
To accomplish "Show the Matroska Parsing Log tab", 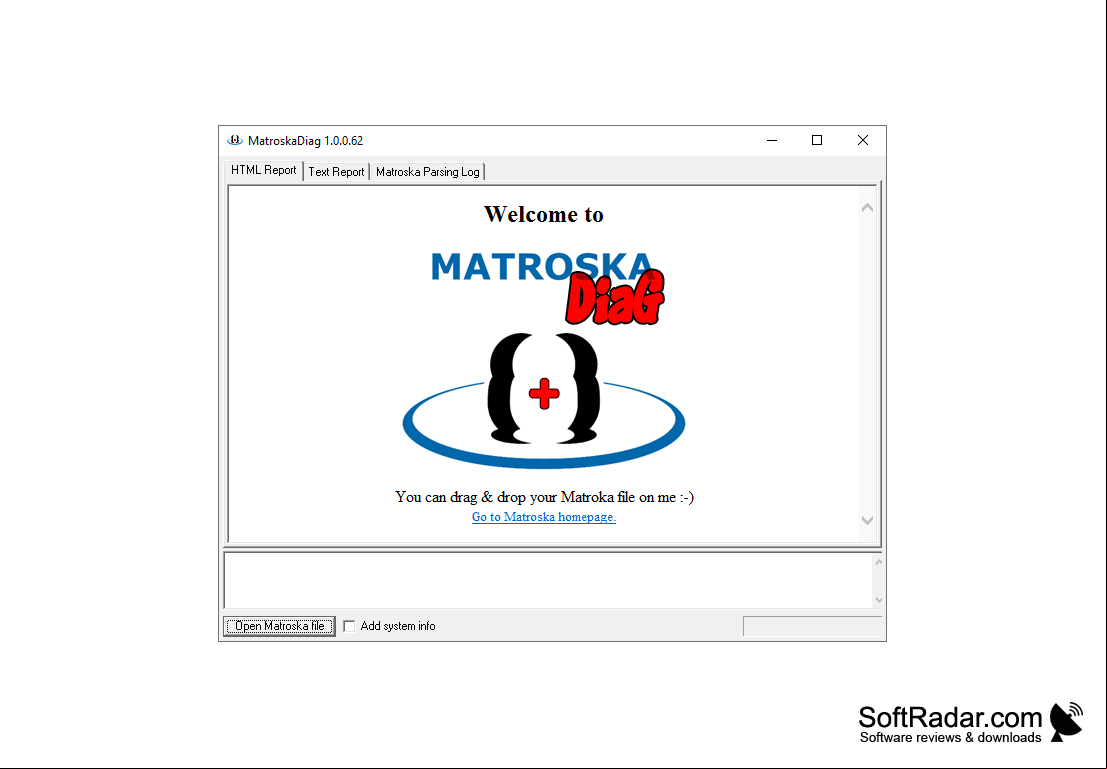I will pyautogui.click(x=427, y=172).
